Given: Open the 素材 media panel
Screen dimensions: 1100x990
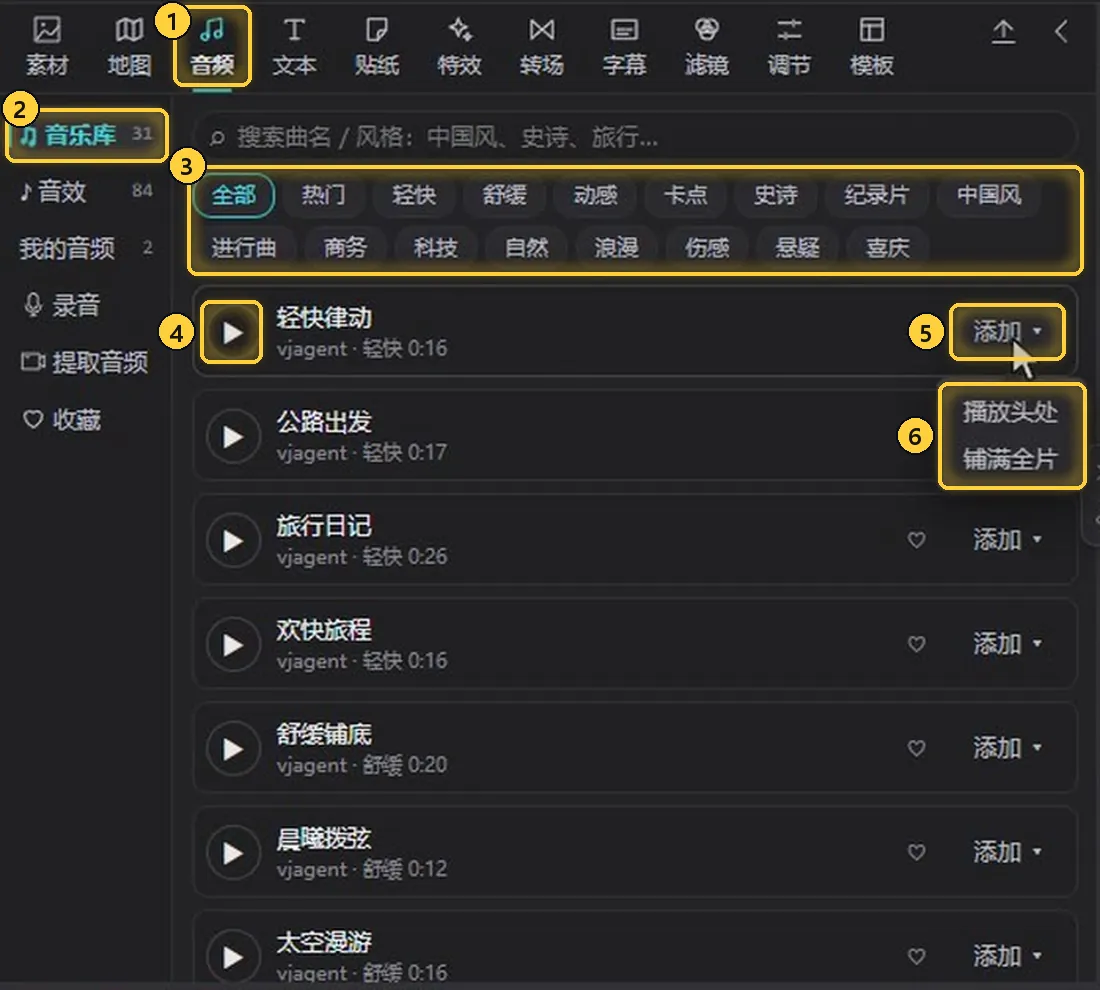Looking at the screenshot, I should [47, 46].
